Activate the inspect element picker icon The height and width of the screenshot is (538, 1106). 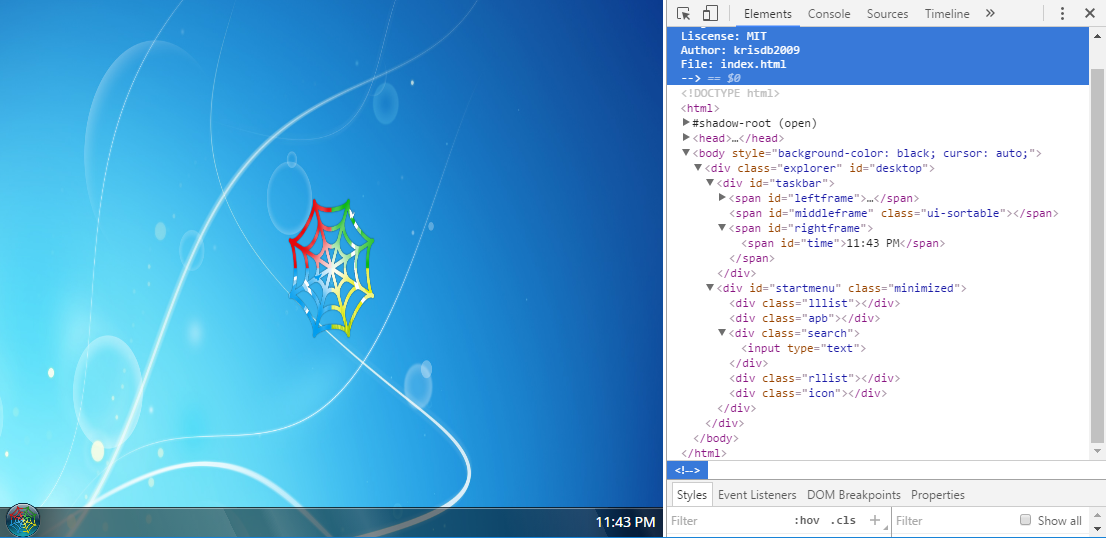(x=683, y=13)
